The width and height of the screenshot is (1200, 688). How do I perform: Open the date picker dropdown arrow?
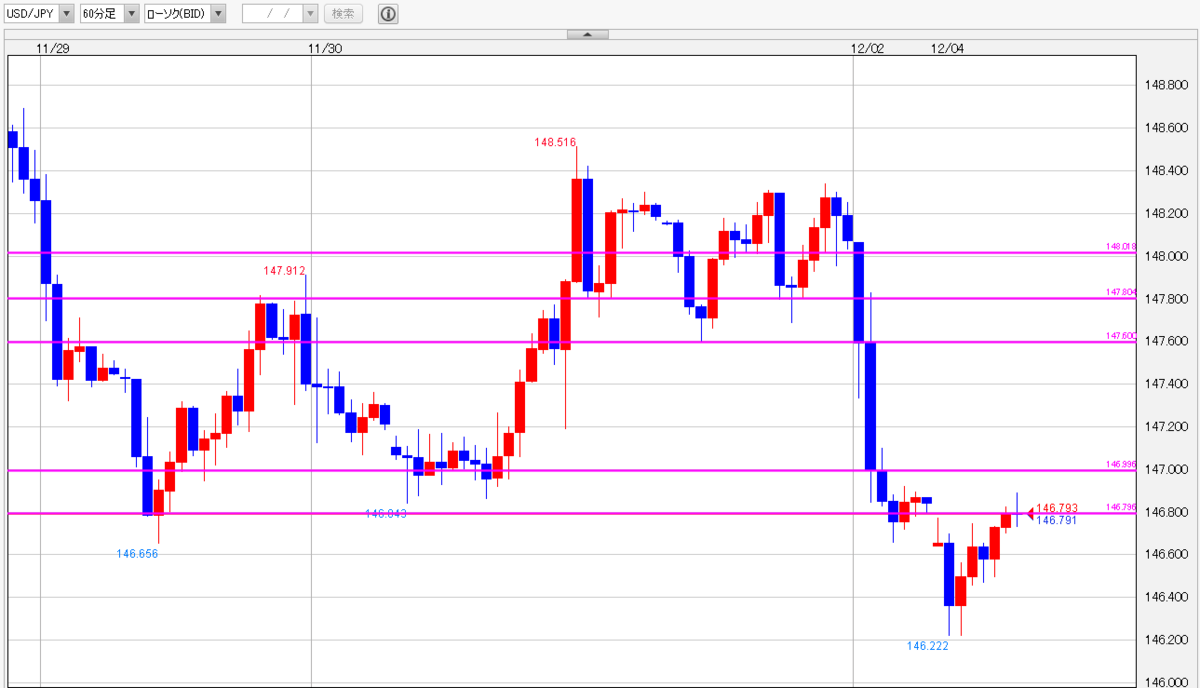(310, 14)
